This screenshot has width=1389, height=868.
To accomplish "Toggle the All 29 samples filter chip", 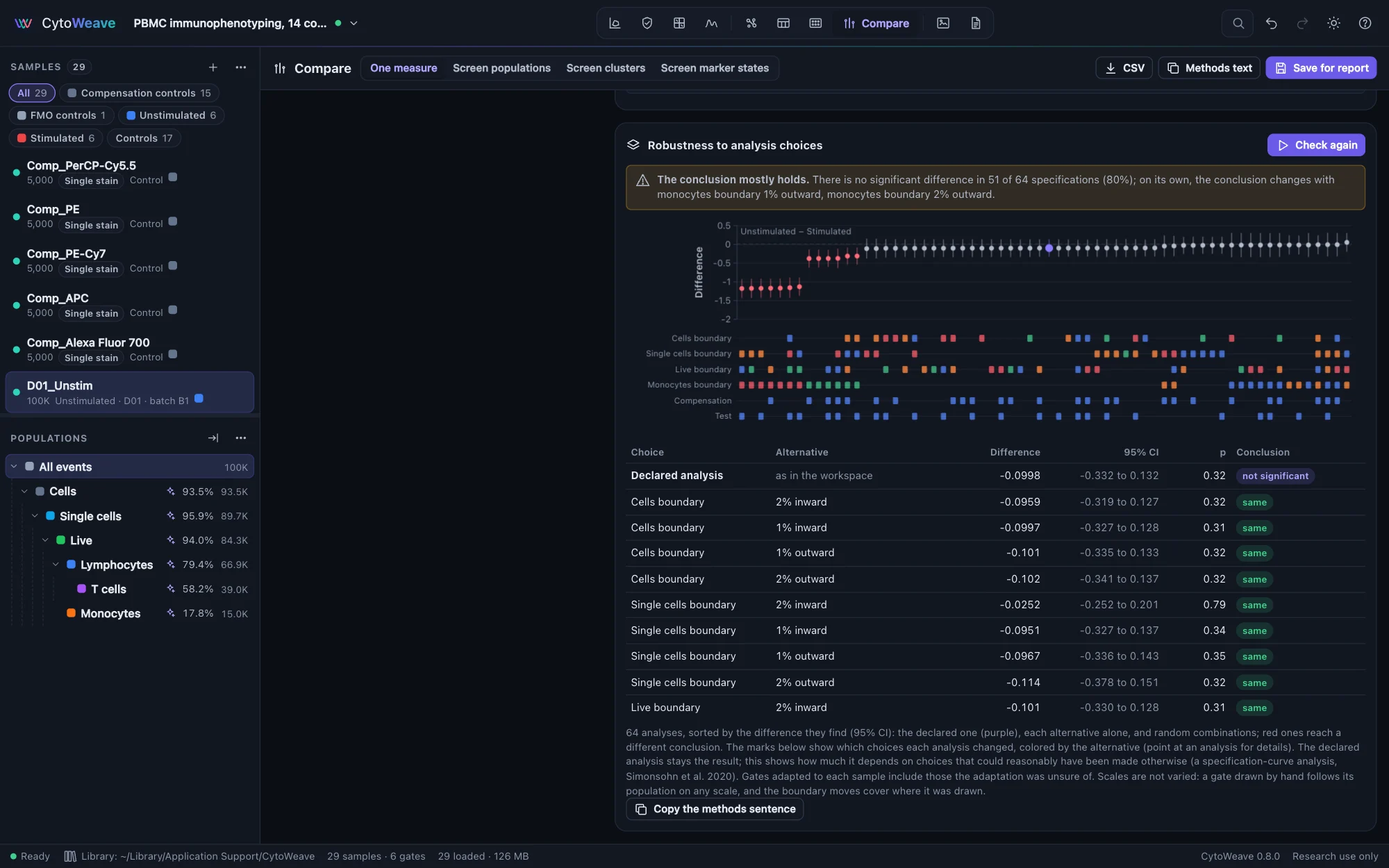I will tap(32, 93).
